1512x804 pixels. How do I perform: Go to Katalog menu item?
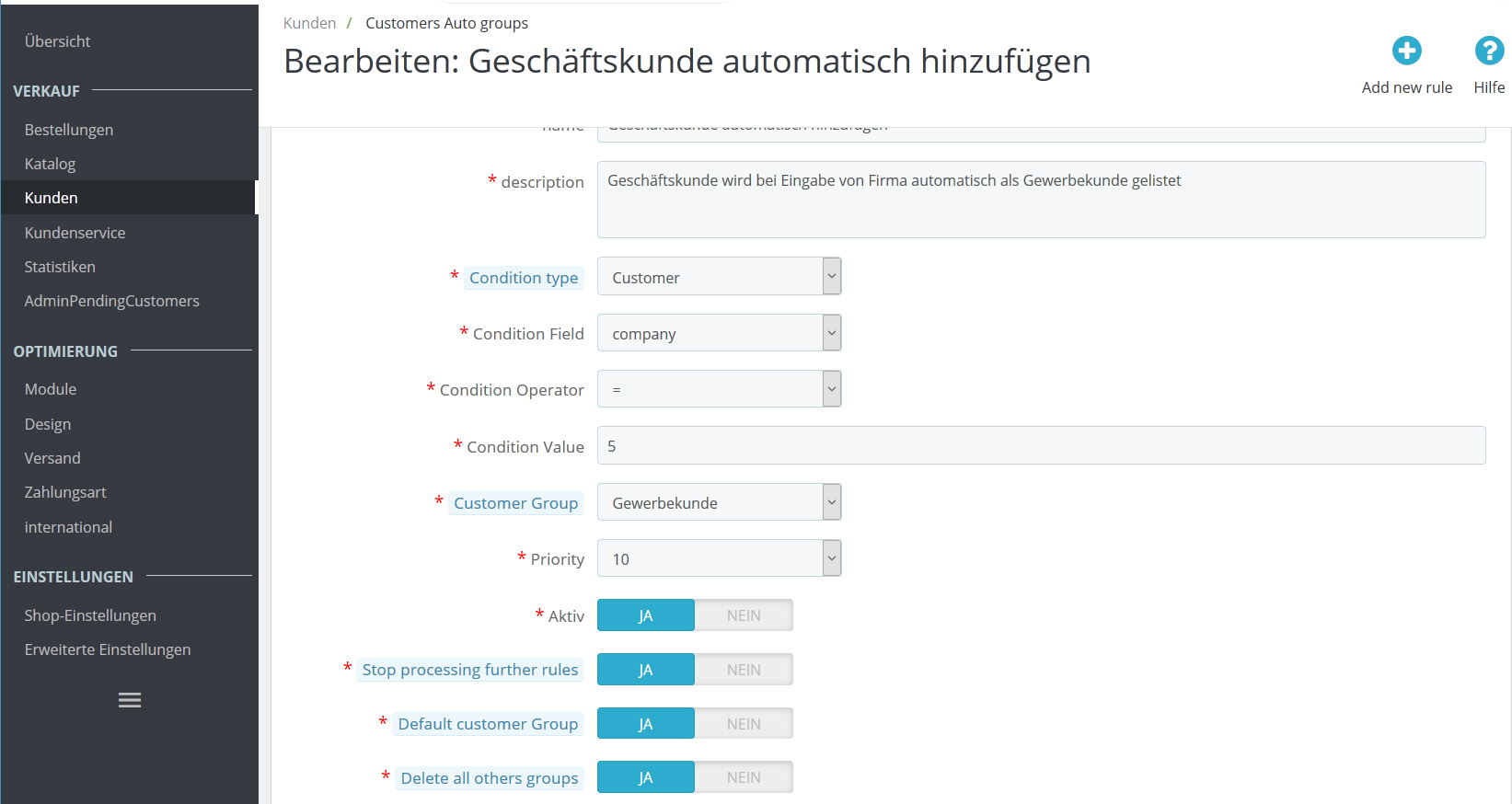pos(51,164)
